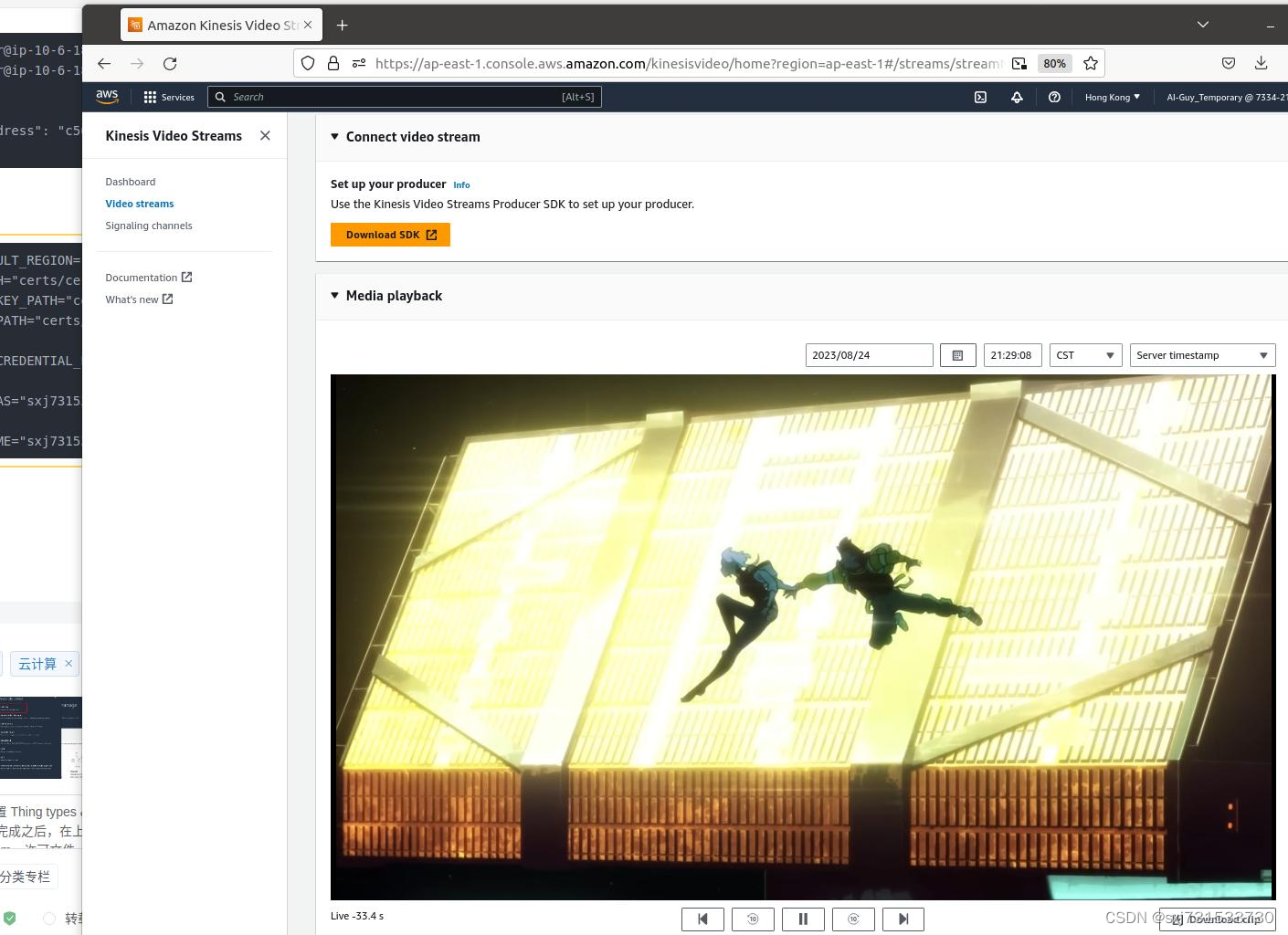Reload the Kinesis console page
Screen dimensions: 1288x935
pos(170,63)
